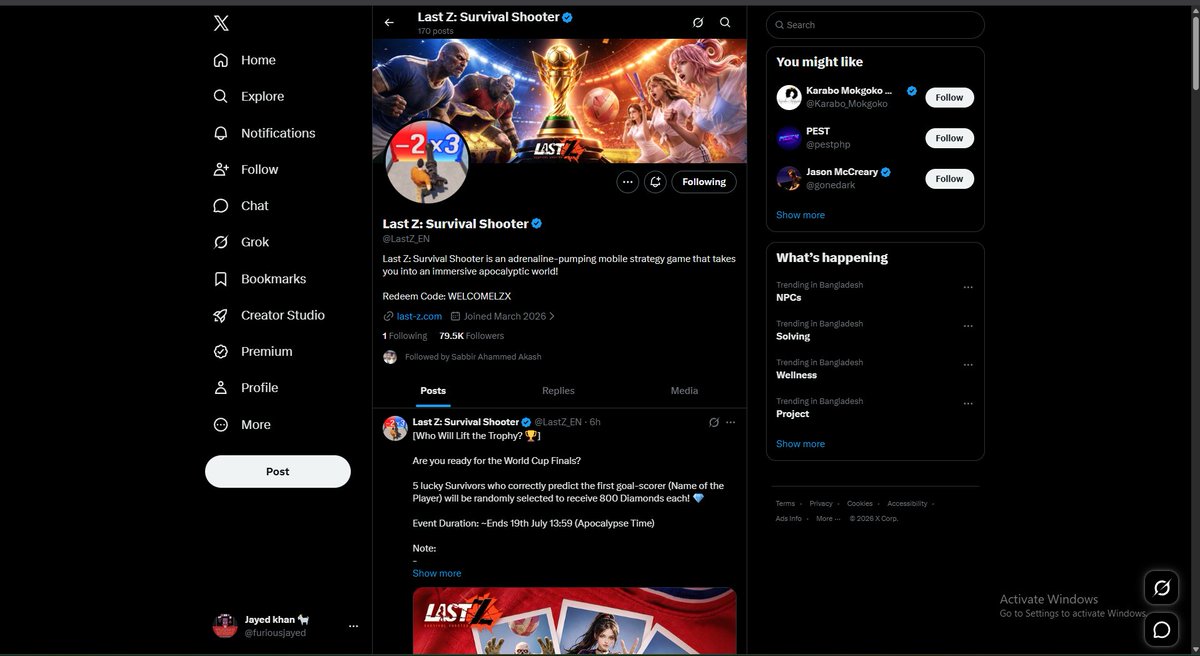Image resolution: width=1200 pixels, height=656 pixels.
Task: Open the Privacy footer link
Action: pos(821,504)
